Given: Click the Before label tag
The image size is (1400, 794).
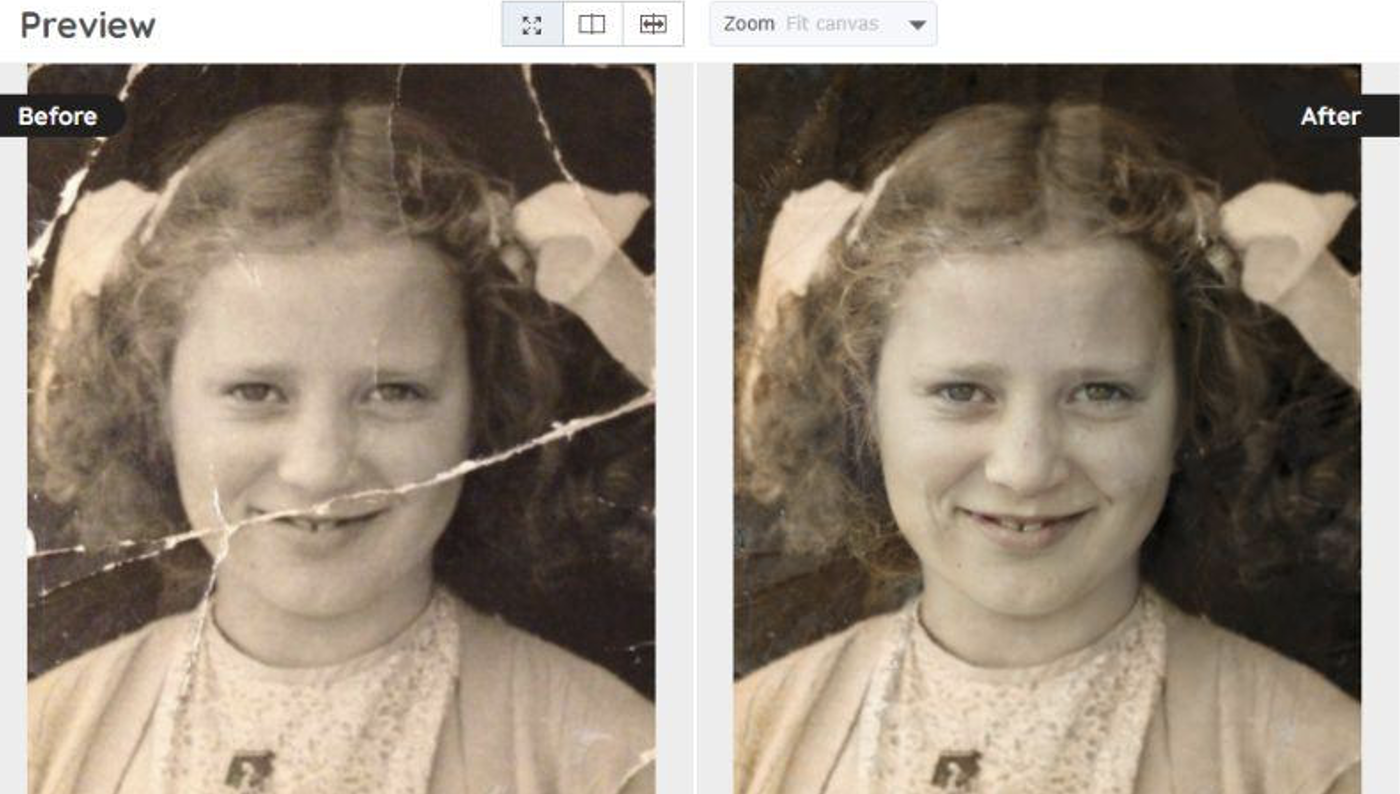Looking at the screenshot, I should point(62,116).
